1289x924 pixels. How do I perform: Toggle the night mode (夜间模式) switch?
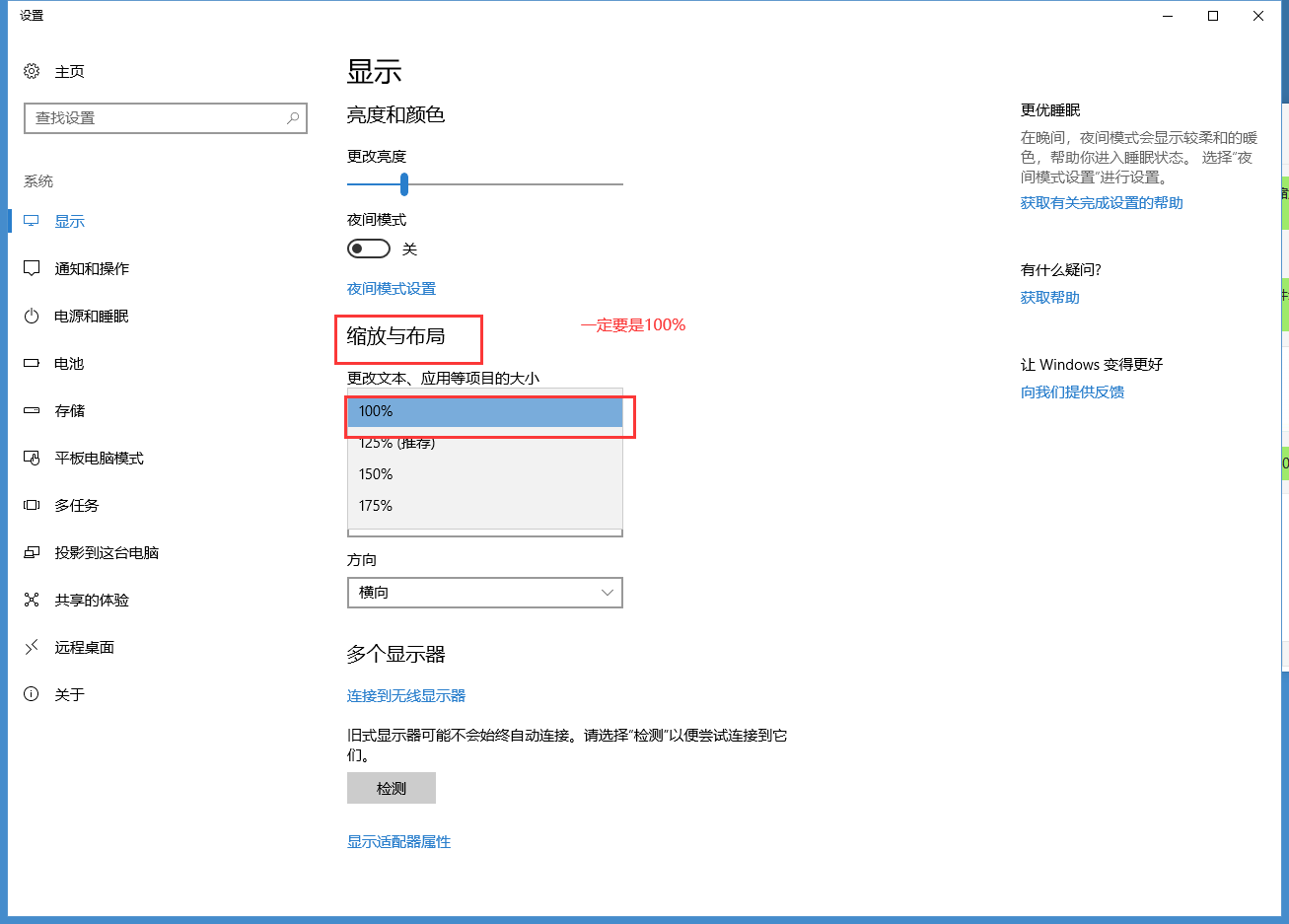(369, 249)
